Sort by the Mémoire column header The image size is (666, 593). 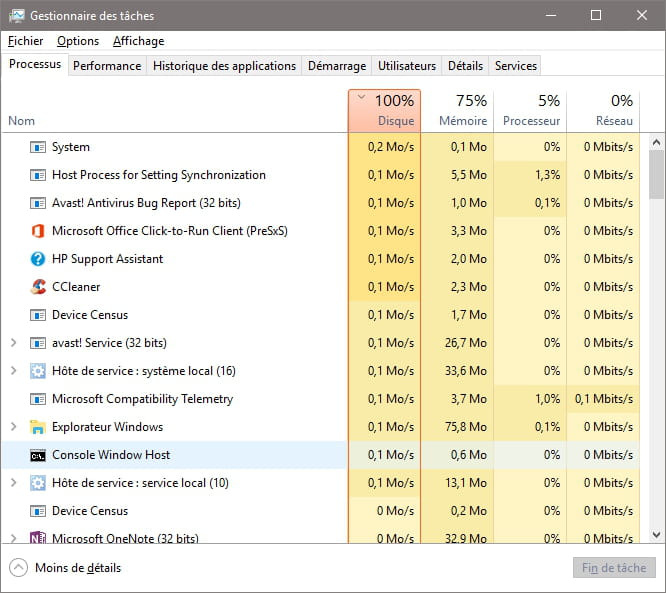(457, 110)
